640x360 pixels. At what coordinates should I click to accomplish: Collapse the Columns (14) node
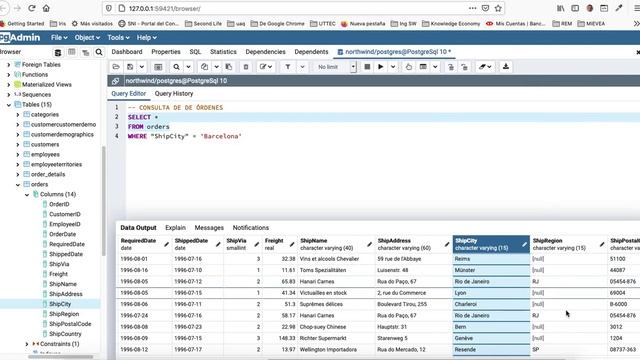(27, 195)
